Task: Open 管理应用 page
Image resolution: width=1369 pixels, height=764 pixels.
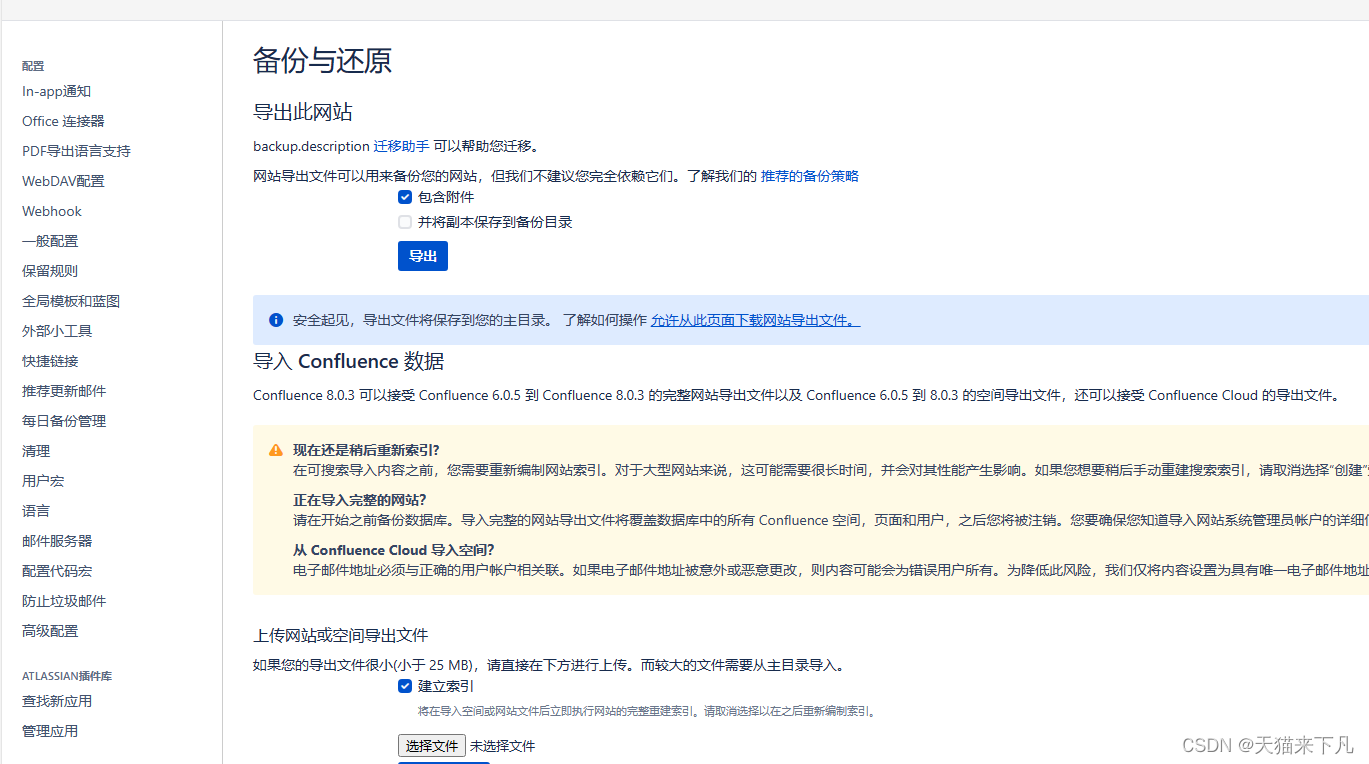Action: pos(50,731)
